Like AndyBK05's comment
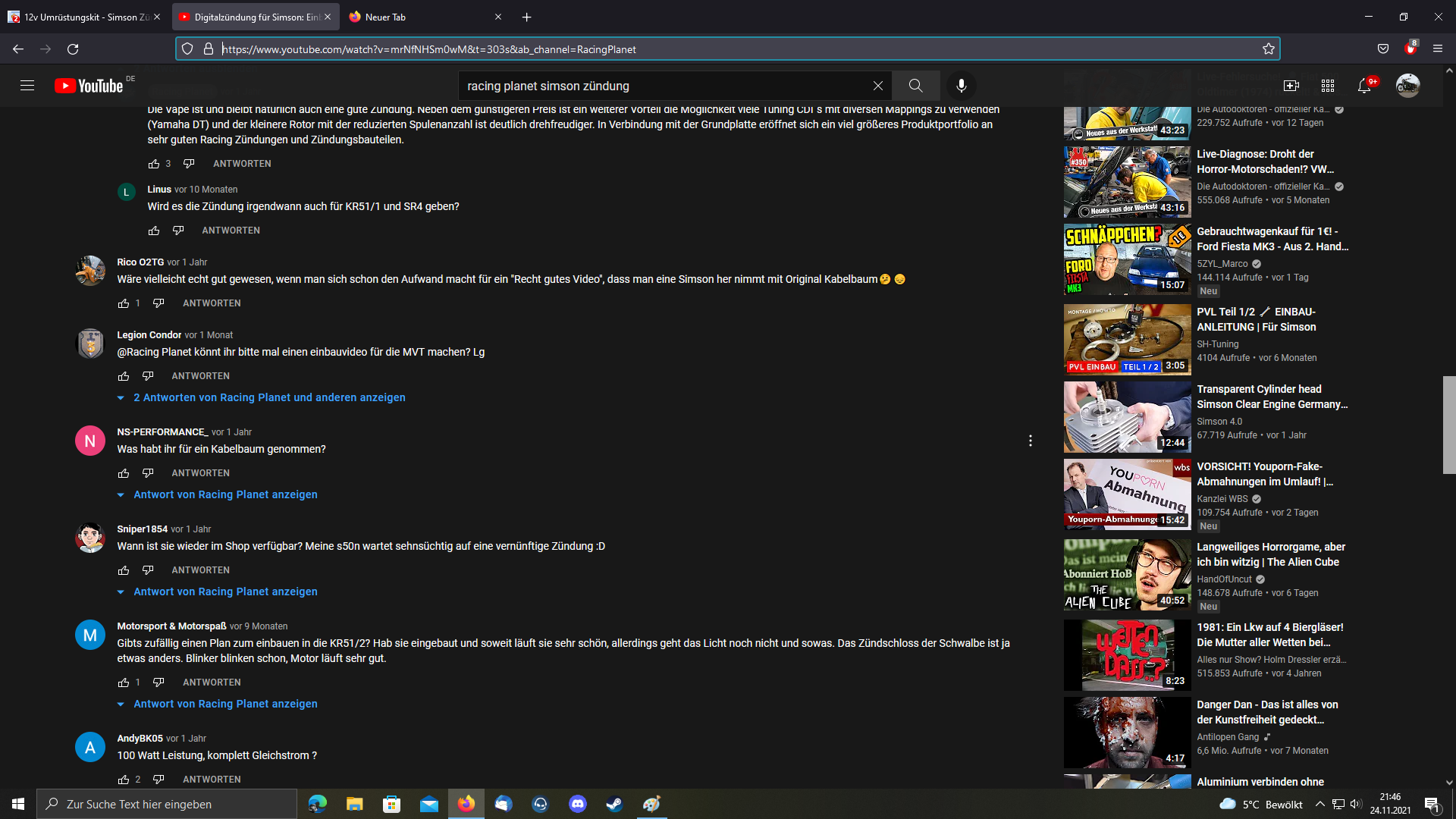 (x=124, y=780)
